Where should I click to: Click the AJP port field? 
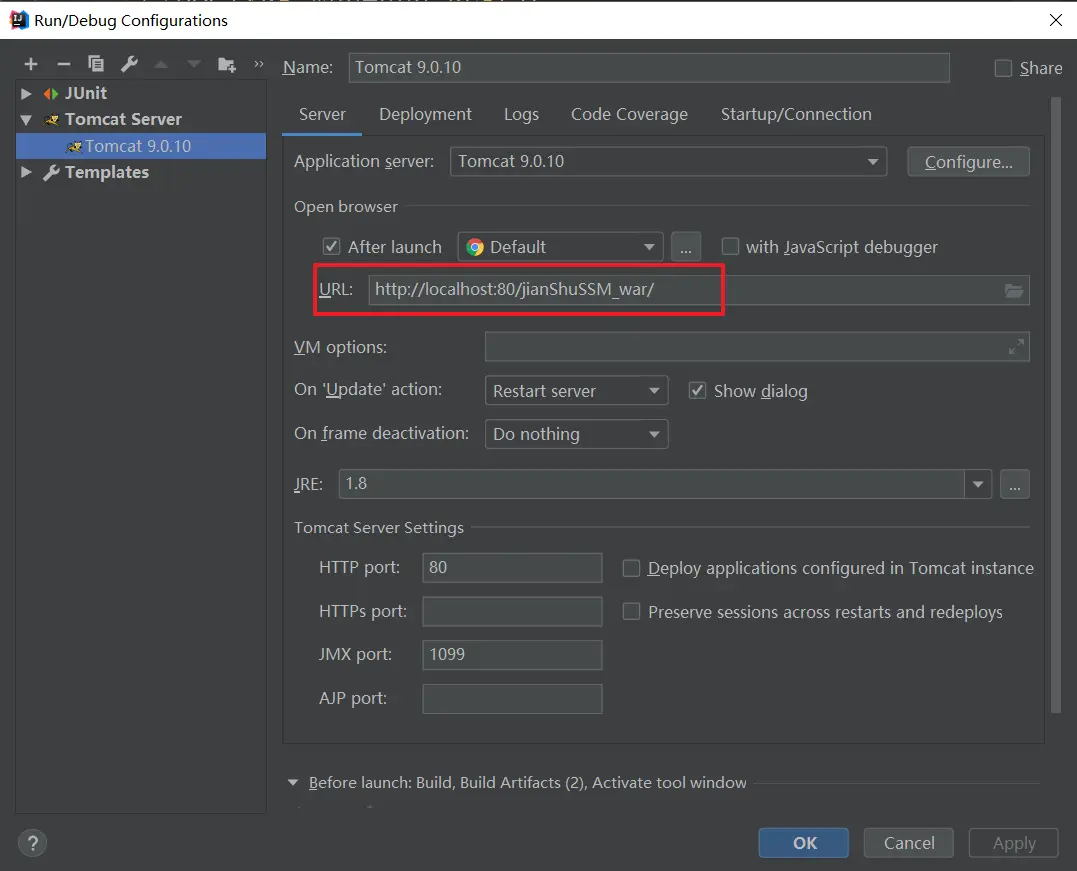pos(512,699)
